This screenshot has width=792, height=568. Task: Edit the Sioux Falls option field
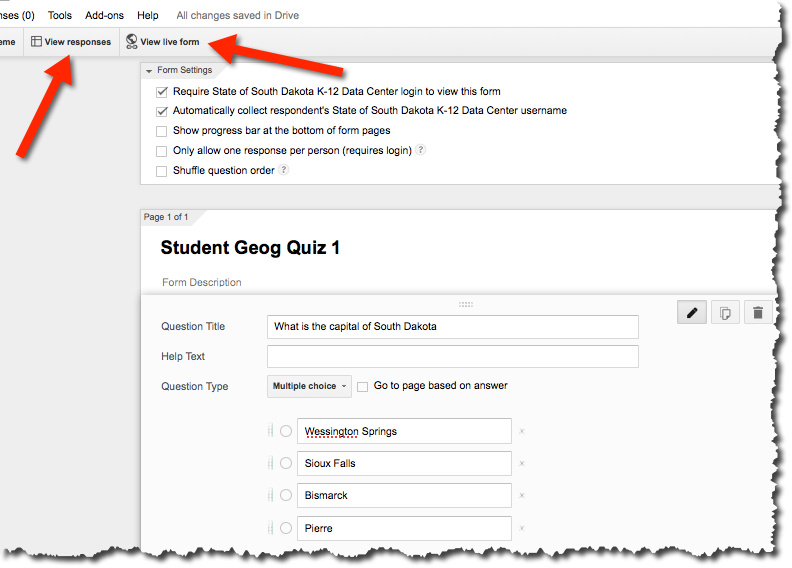[x=404, y=463]
